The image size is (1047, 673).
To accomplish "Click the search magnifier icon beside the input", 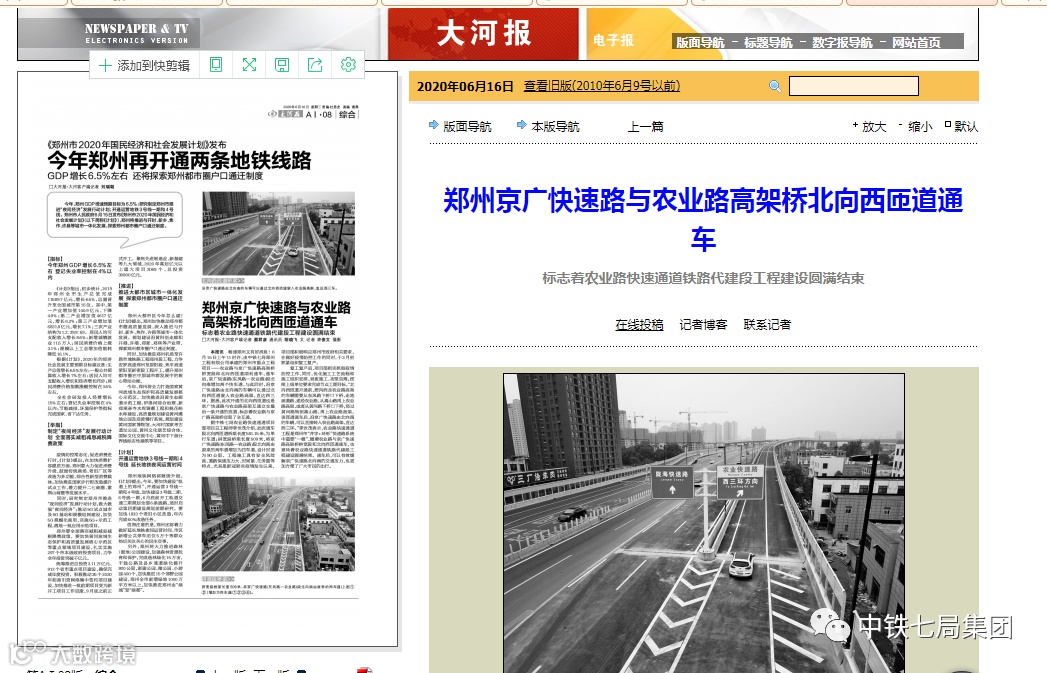I will (775, 86).
